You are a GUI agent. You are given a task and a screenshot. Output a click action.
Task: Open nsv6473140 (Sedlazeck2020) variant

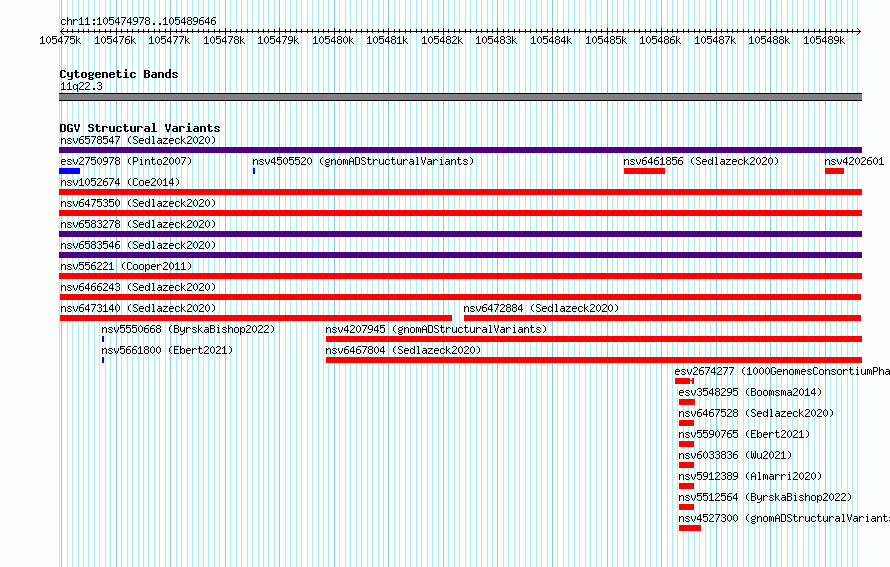[x=138, y=308]
